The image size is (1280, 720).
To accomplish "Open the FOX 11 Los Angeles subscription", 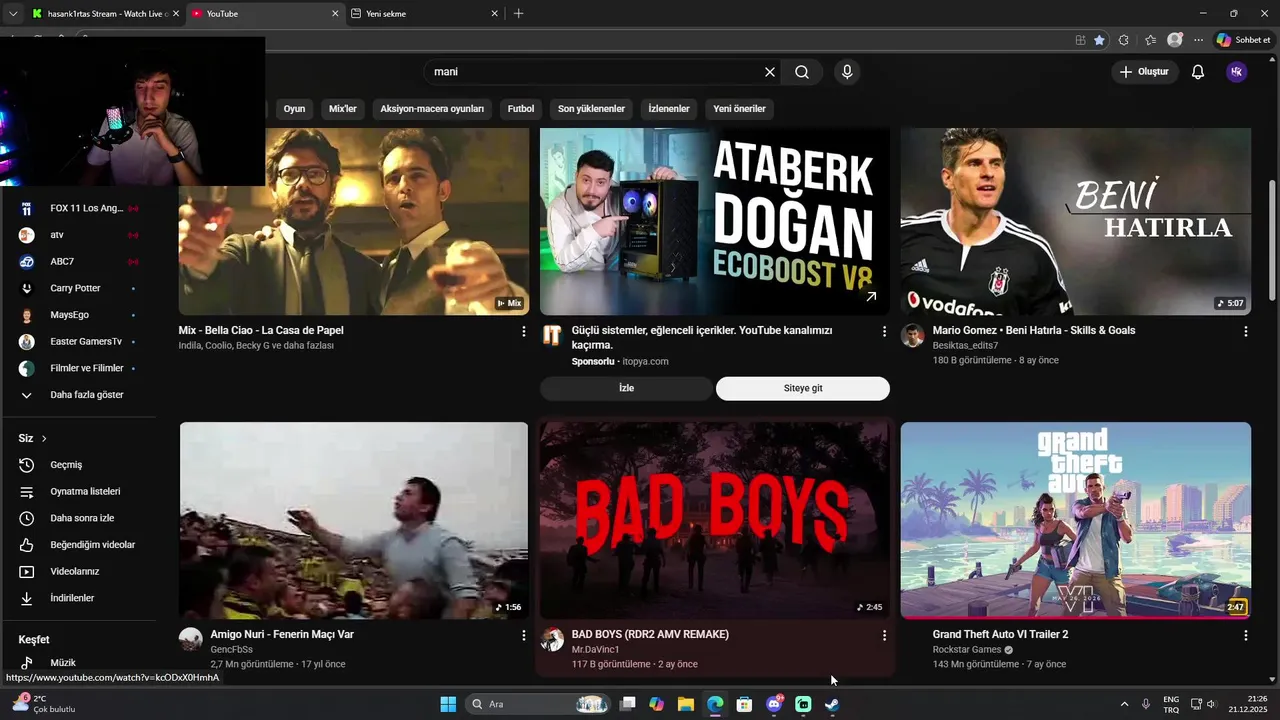I will click(78, 208).
